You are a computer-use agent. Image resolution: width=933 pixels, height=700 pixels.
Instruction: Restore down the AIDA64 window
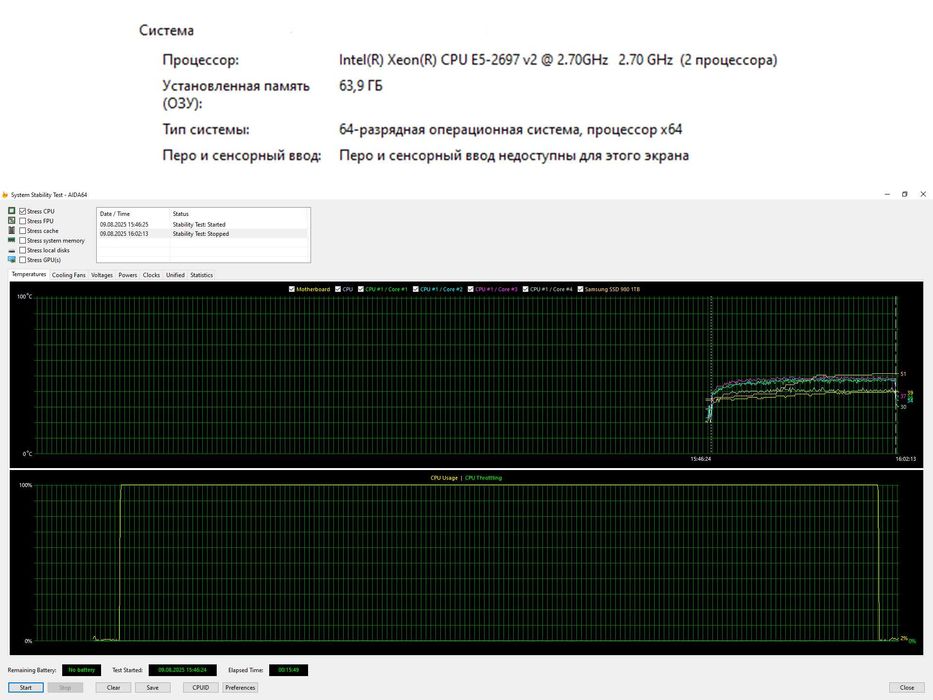point(904,194)
